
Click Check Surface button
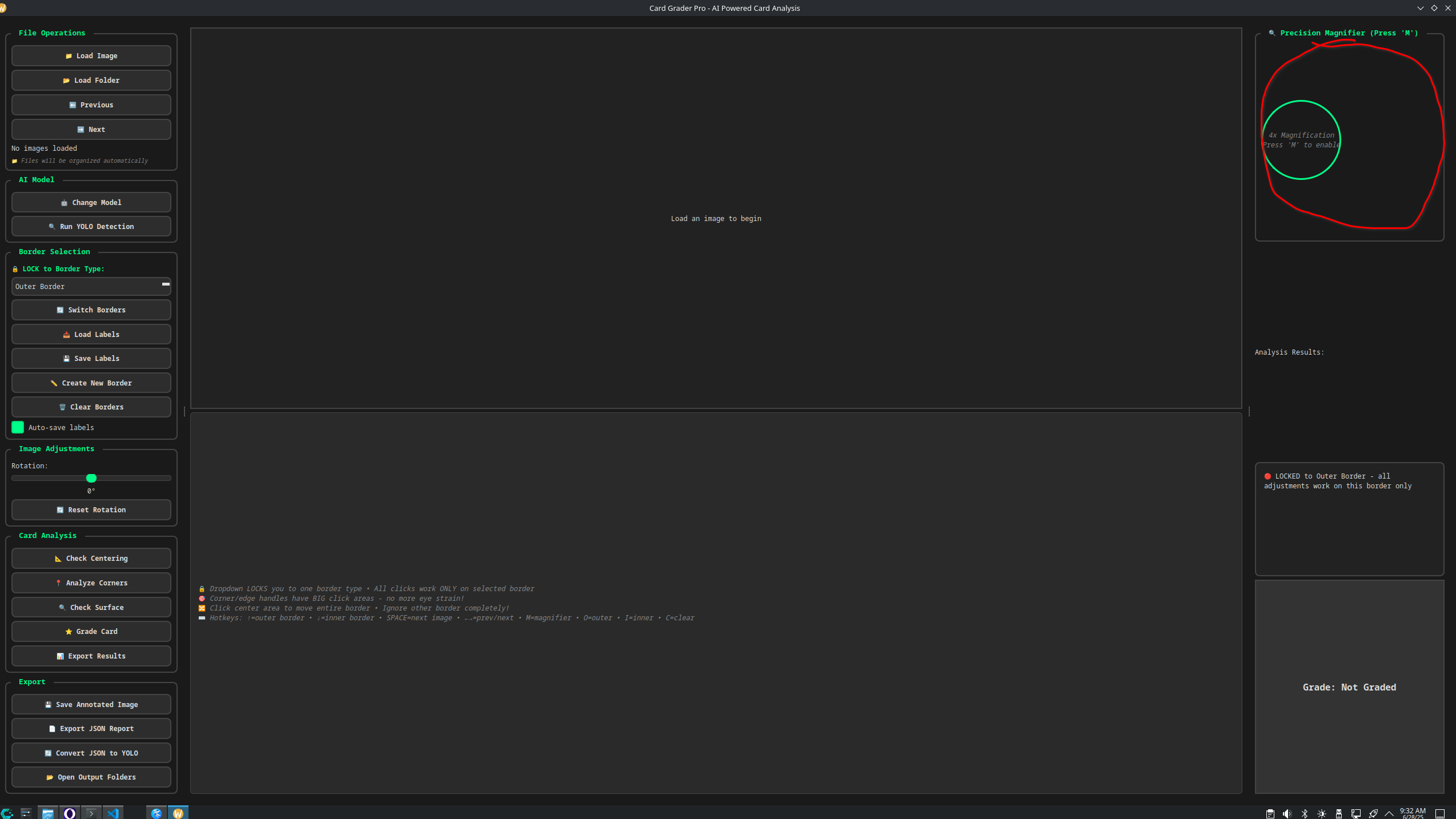(x=91, y=607)
